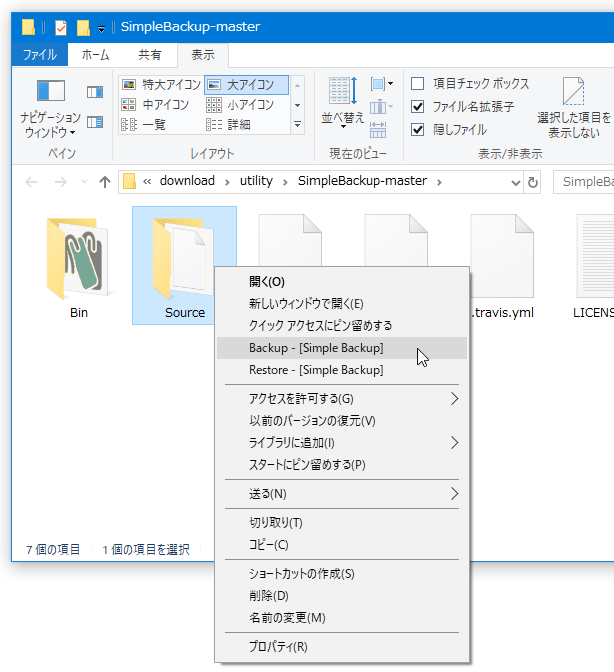Select 中アイコン layout
Image resolution: width=614 pixels, height=672 pixels.
coord(155,105)
